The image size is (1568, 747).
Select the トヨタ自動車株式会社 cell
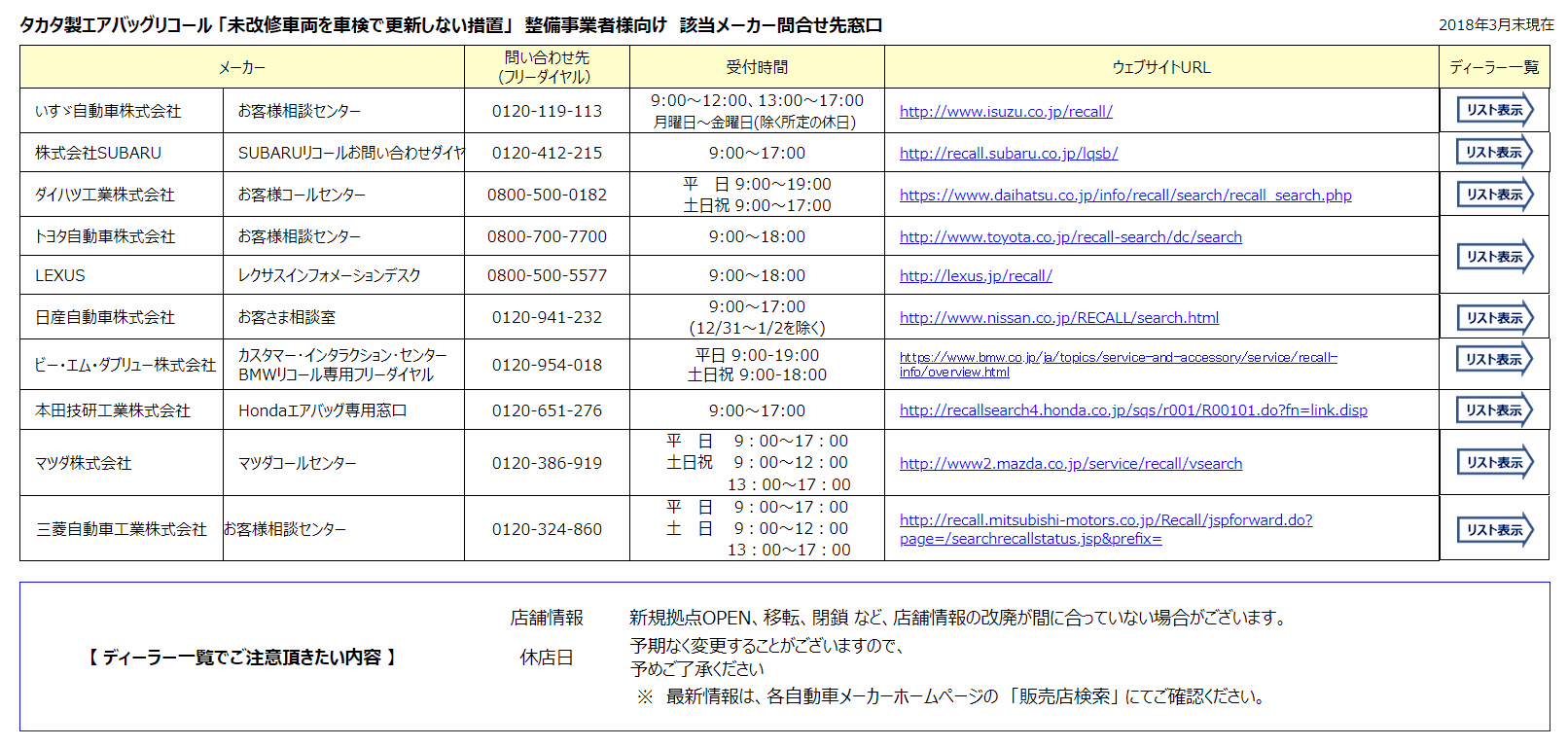tap(122, 236)
